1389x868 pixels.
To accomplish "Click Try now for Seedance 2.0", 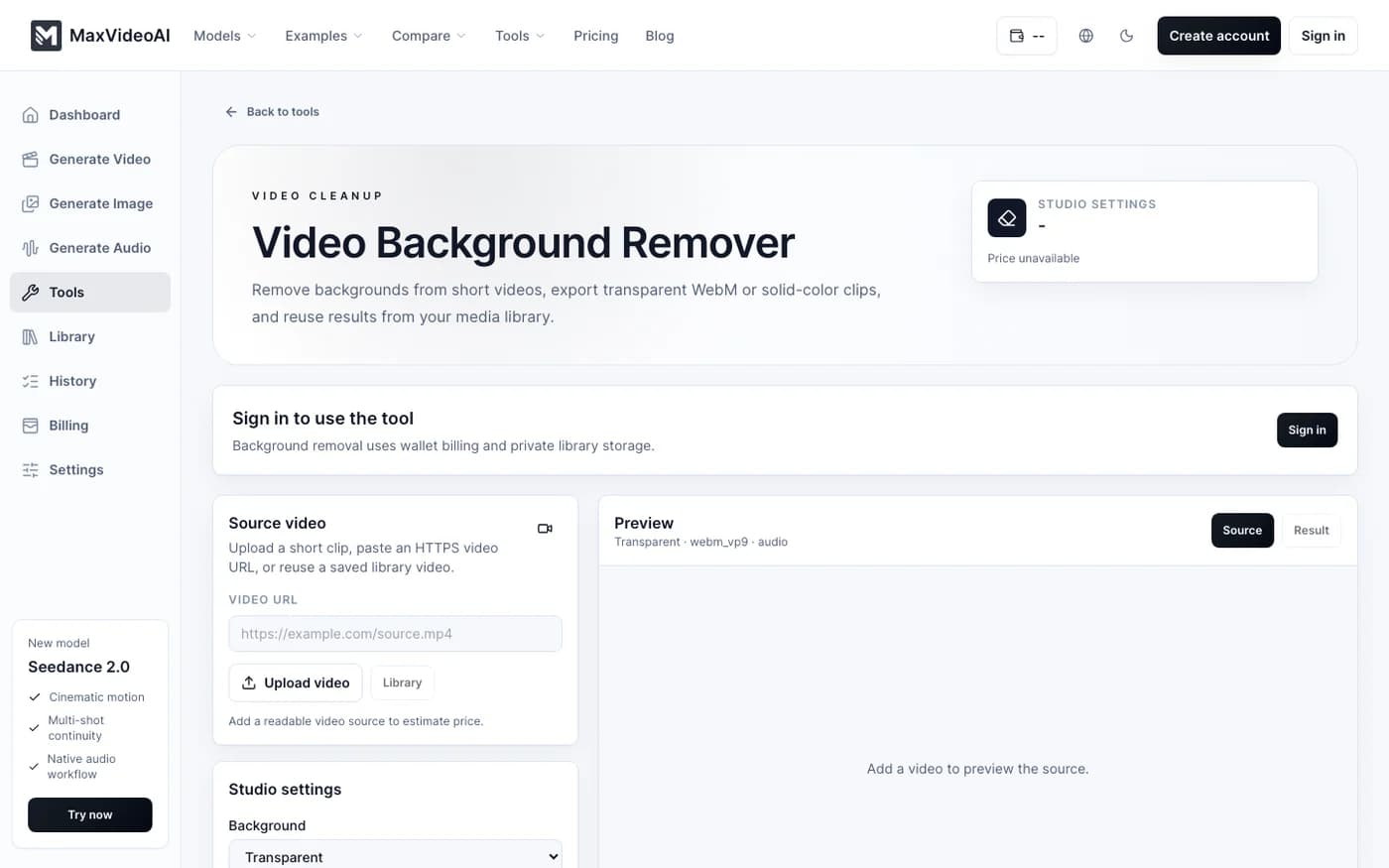I will (x=90, y=814).
